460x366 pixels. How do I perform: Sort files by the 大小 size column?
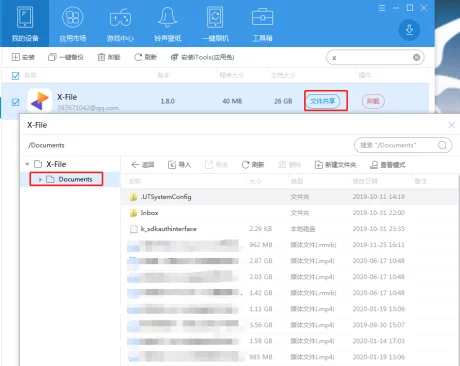click(x=255, y=181)
